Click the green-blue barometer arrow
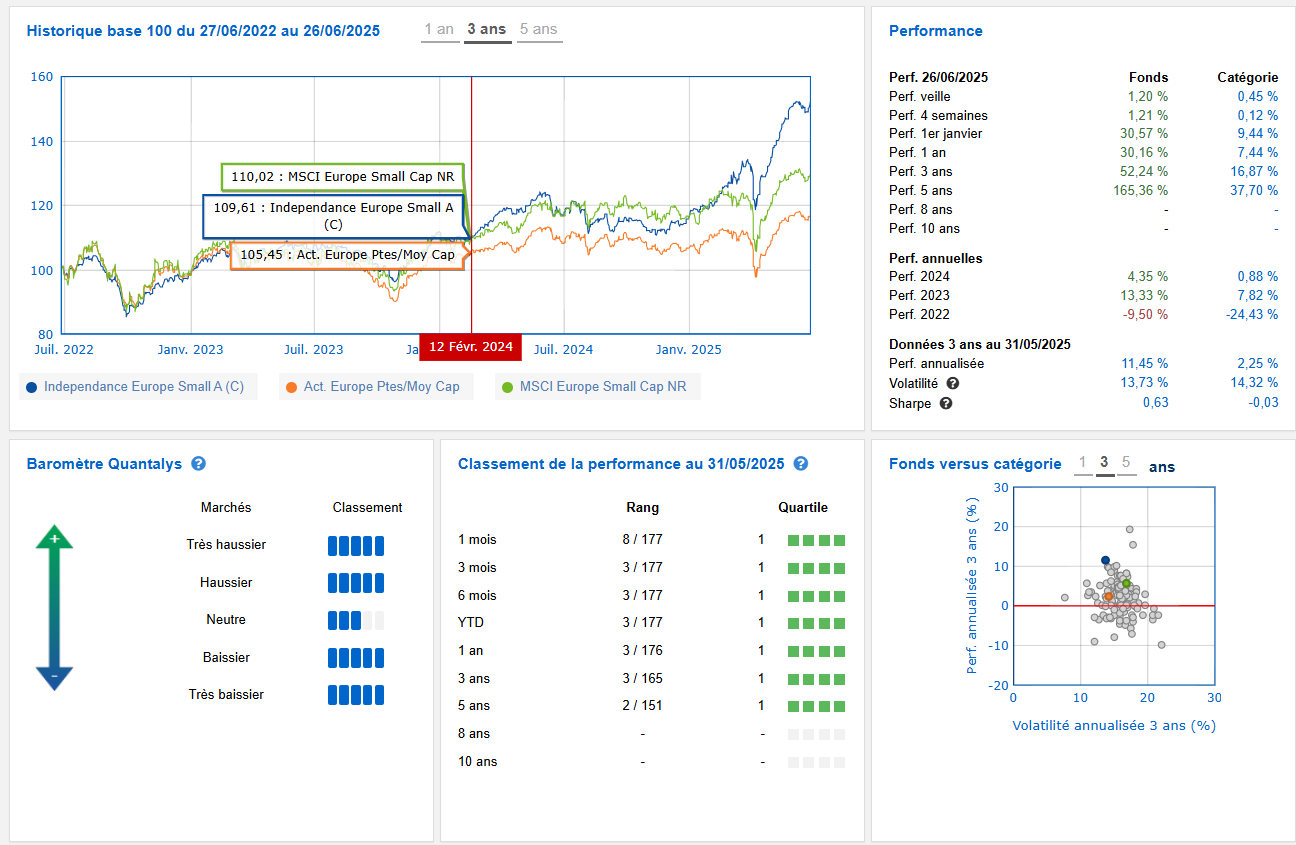 click(x=54, y=609)
